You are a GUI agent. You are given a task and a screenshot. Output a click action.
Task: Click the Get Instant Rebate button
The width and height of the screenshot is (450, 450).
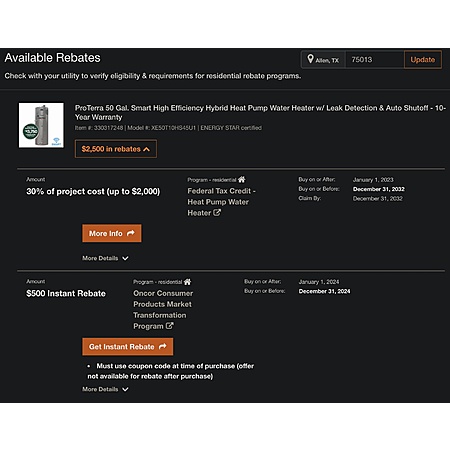pyautogui.click(x=128, y=347)
